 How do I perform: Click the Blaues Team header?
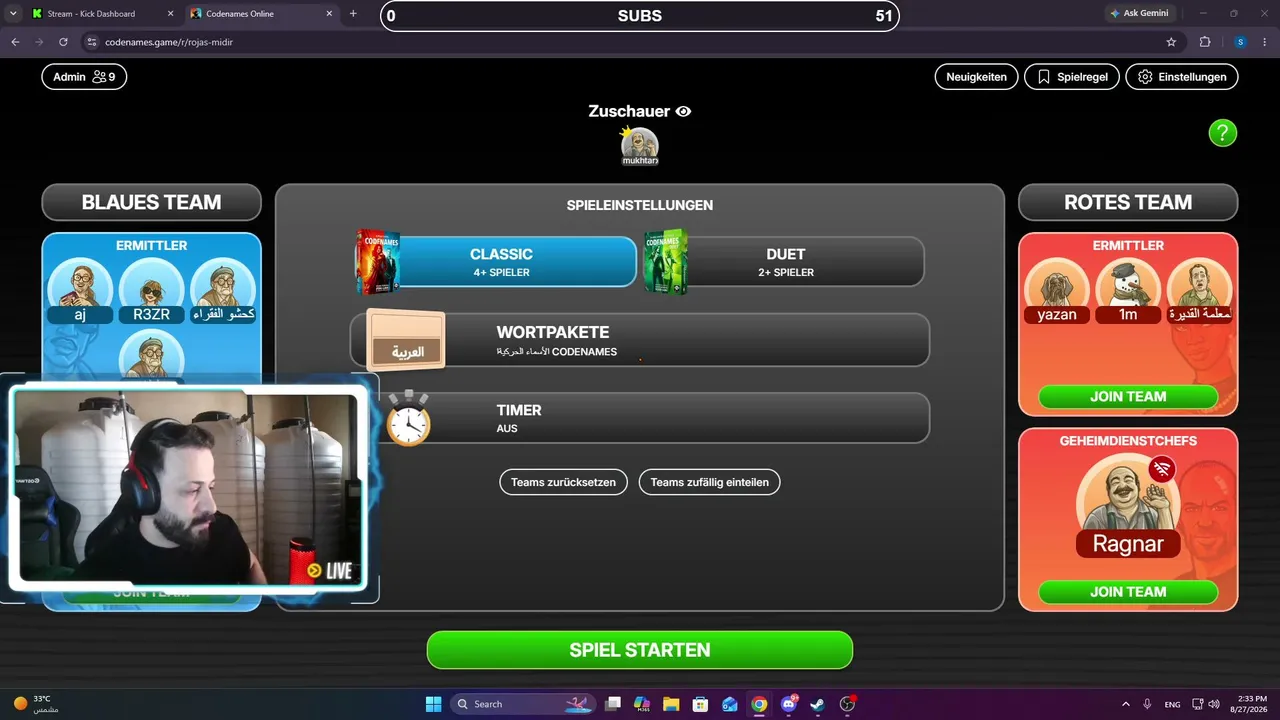pyautogui.click(x=151, y=202)
